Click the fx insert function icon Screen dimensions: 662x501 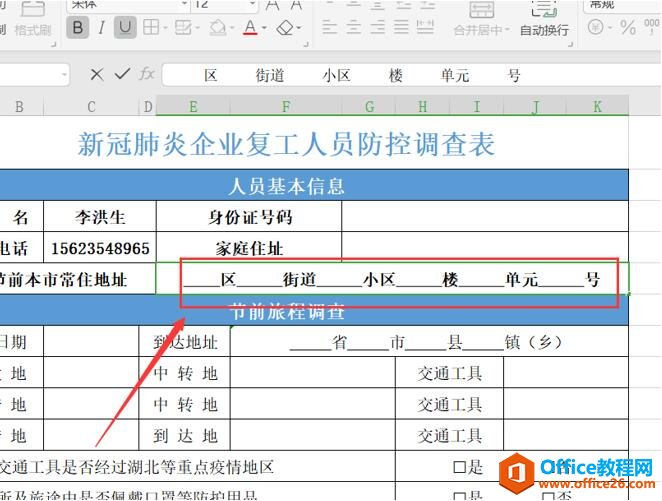(147, 74)
